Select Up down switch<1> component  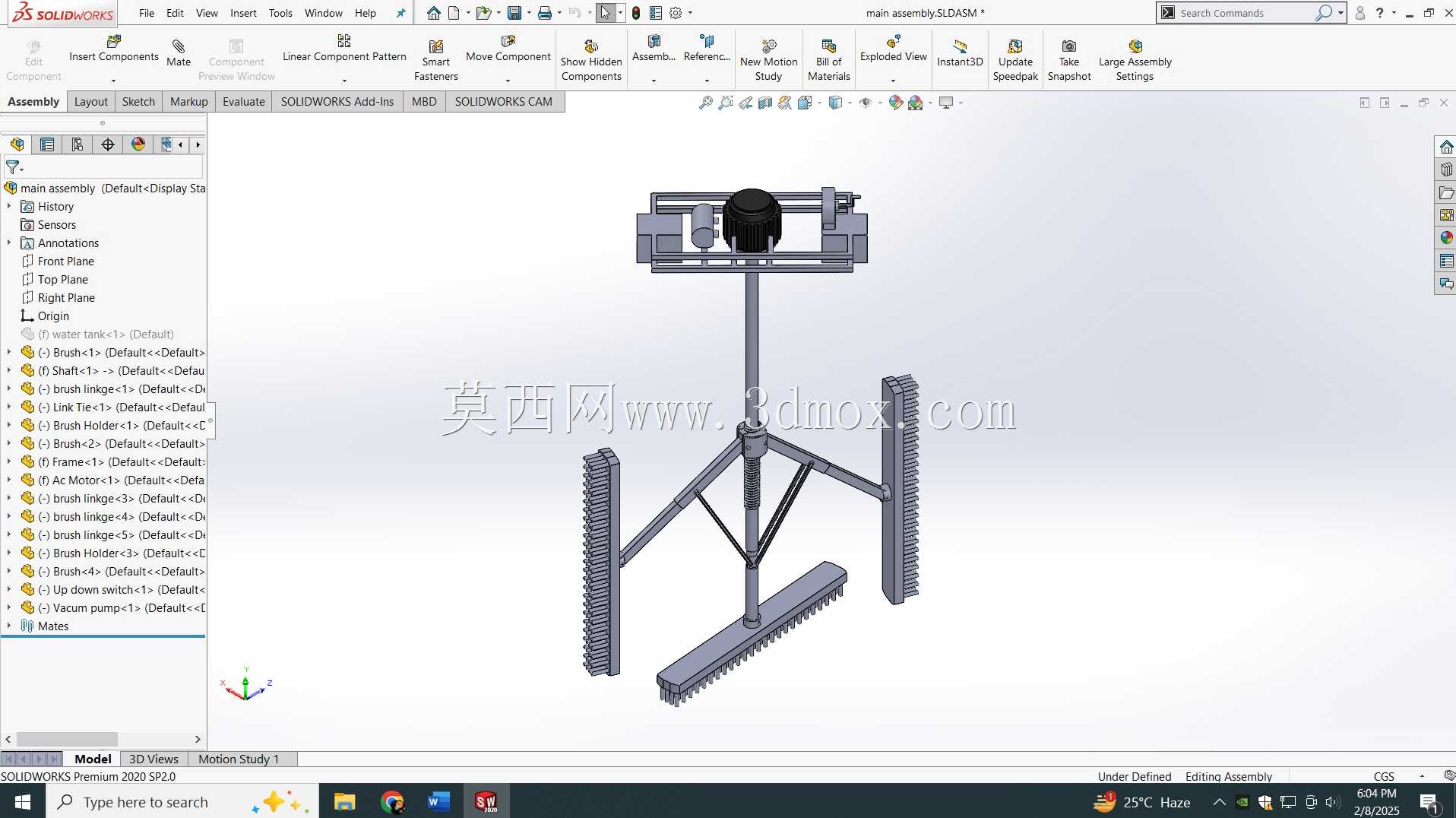(x=122, y=590)
